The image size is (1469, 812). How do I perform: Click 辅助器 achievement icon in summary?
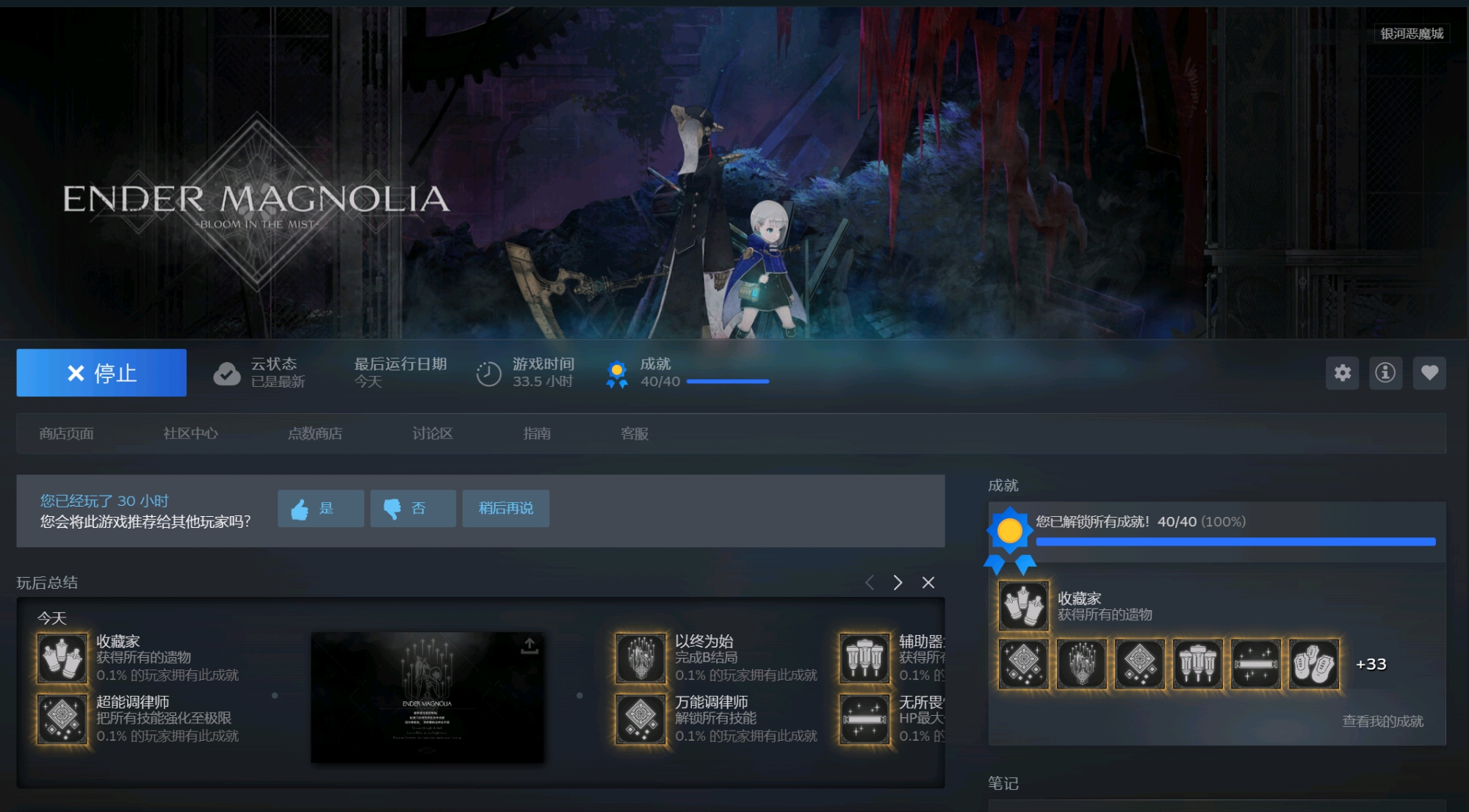[865, 659]
